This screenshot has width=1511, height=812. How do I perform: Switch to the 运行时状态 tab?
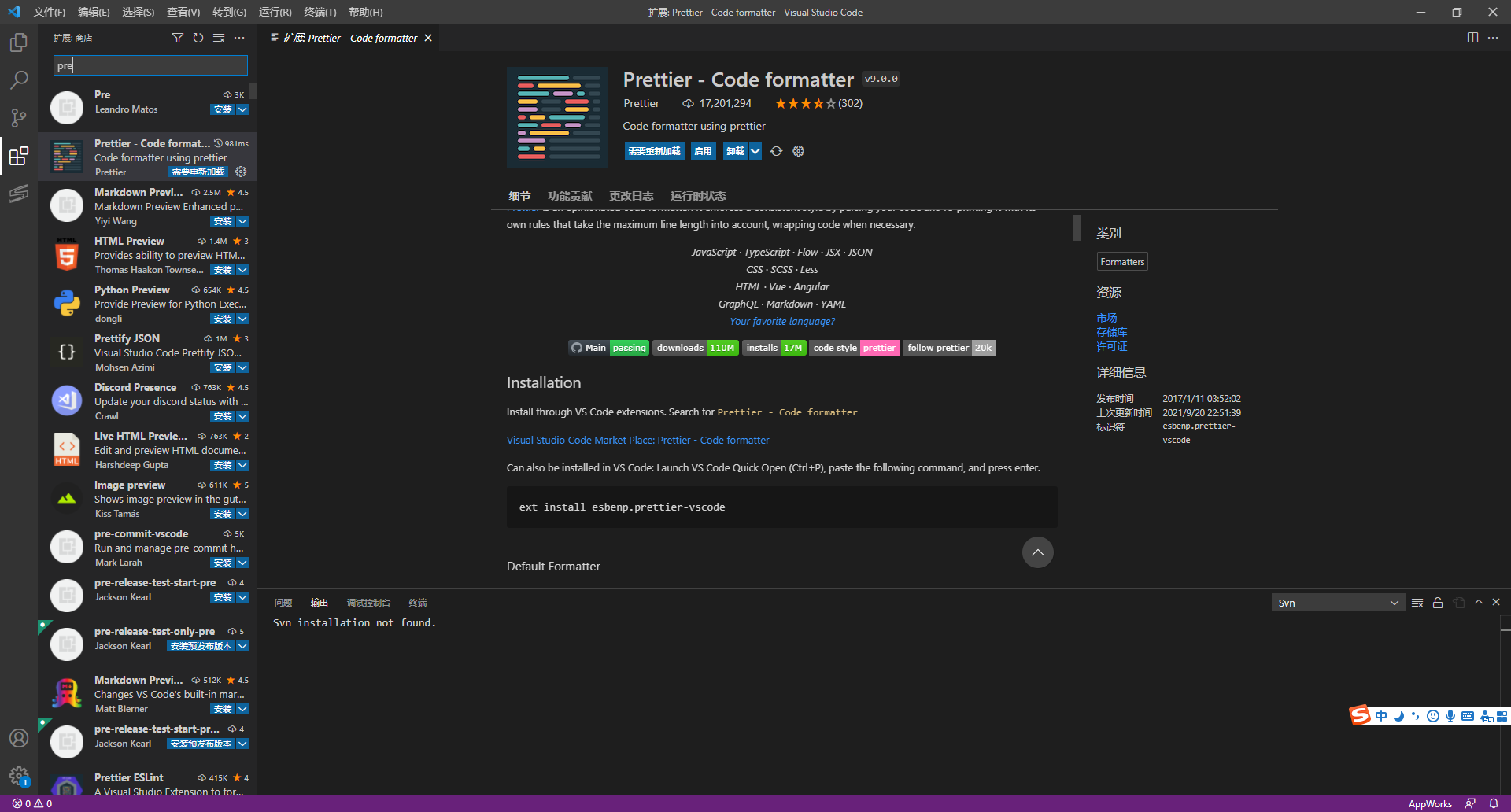click(698, 196)
